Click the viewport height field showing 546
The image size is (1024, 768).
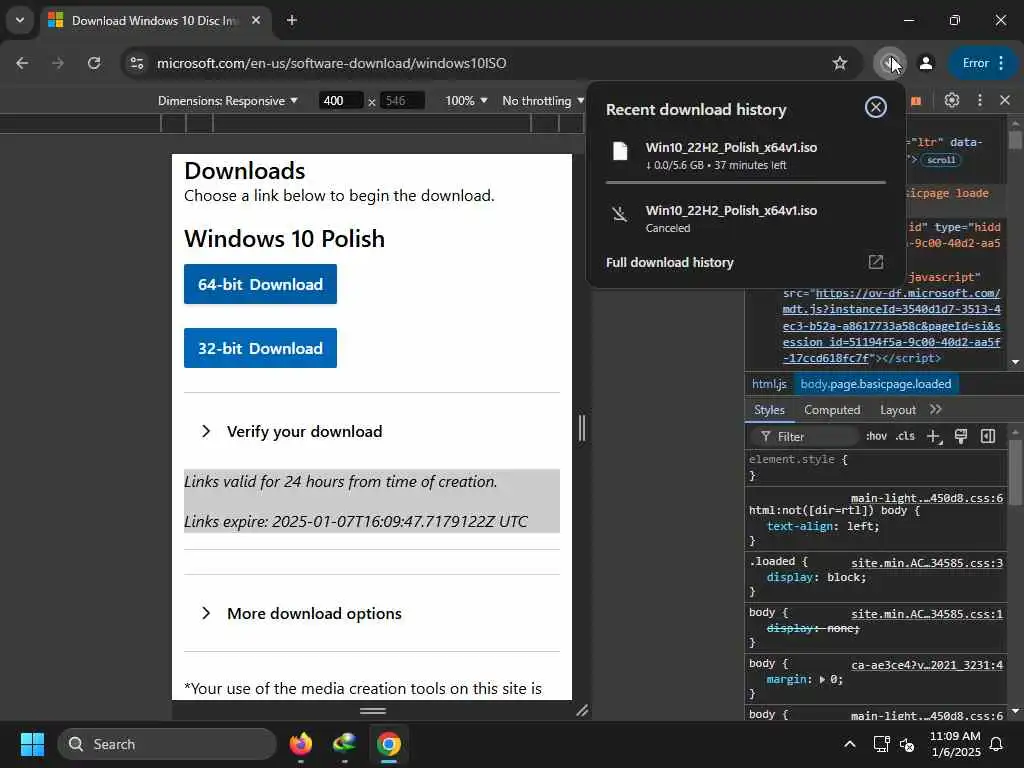tap(402, 101)
